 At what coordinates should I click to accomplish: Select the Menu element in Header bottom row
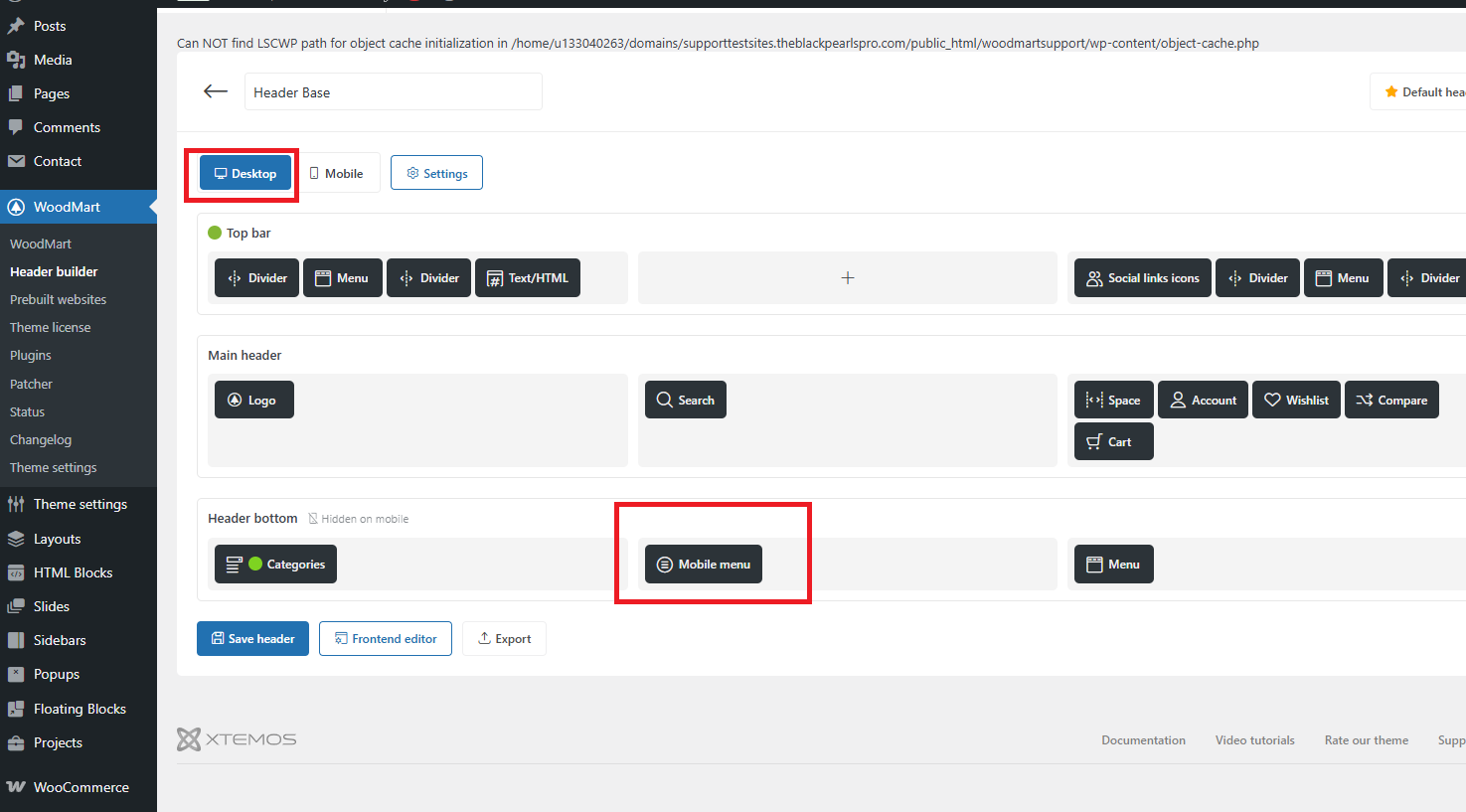tap(1114, 564)
